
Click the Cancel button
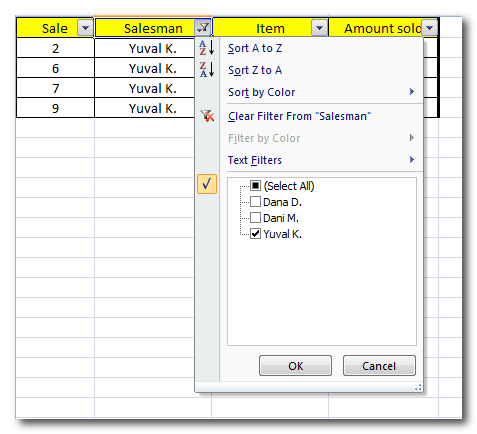tap(379, 366)
